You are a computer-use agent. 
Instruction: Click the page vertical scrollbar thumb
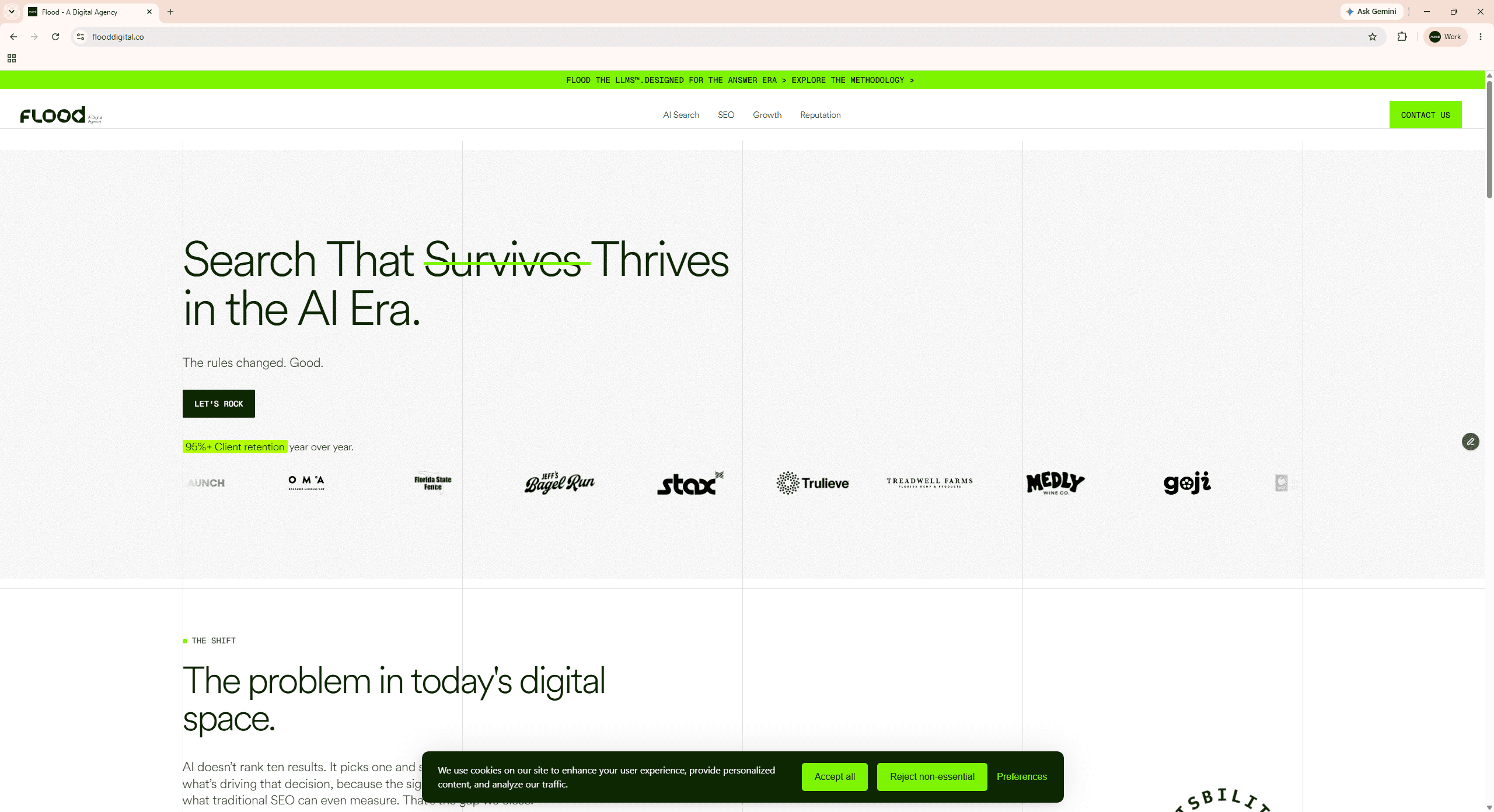click(x=1489, y=140)
